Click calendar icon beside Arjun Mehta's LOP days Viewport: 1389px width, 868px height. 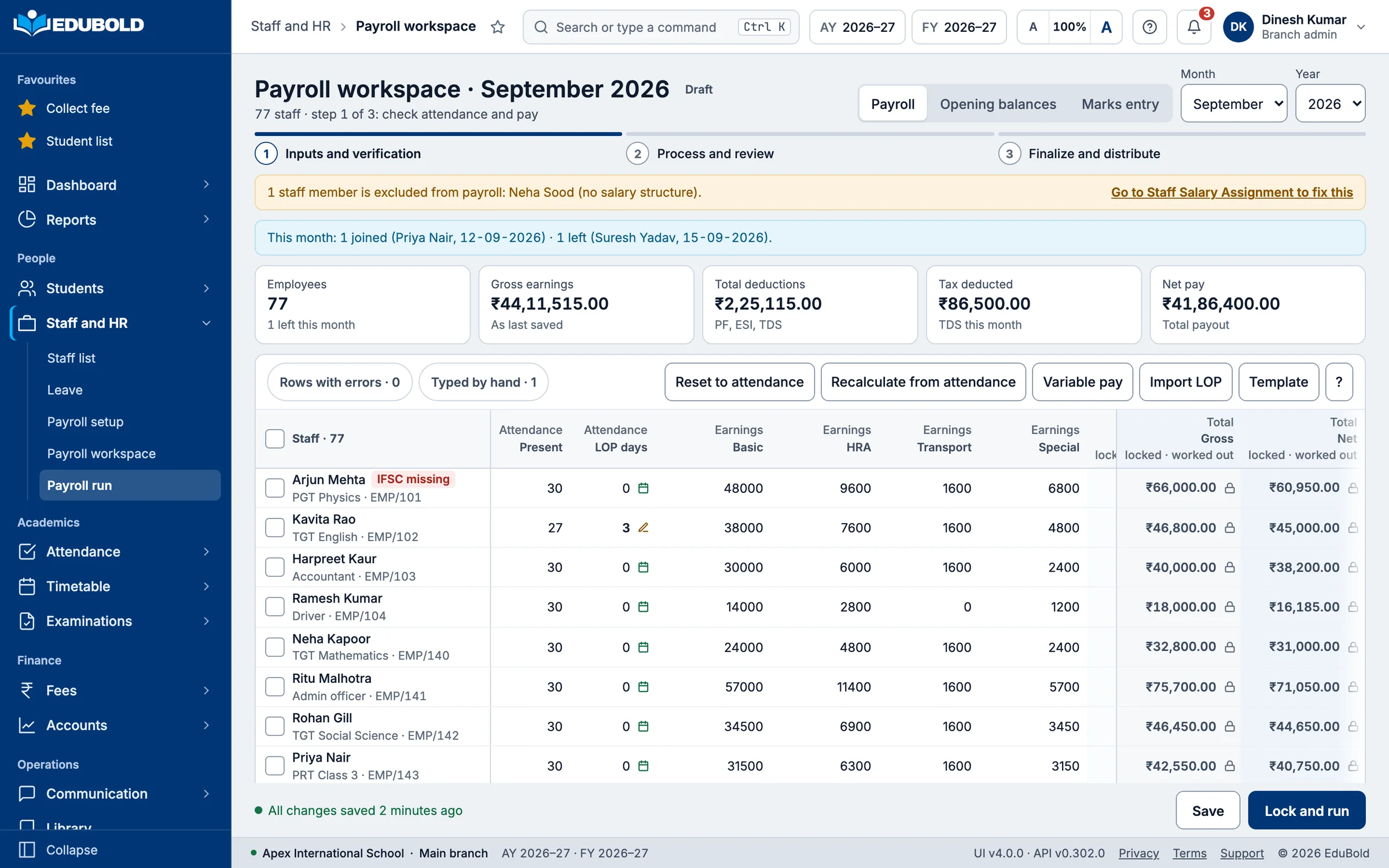643,488
